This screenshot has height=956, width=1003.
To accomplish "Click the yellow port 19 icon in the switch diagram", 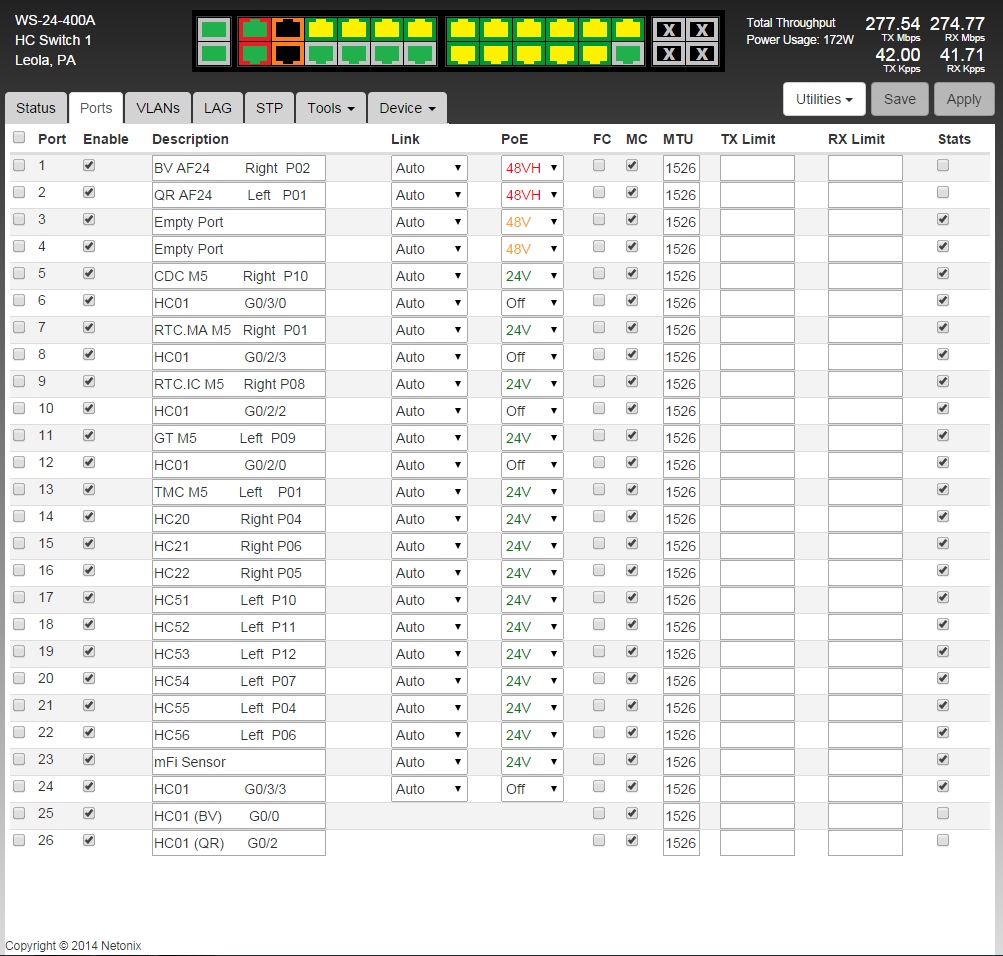I will 562,29.
